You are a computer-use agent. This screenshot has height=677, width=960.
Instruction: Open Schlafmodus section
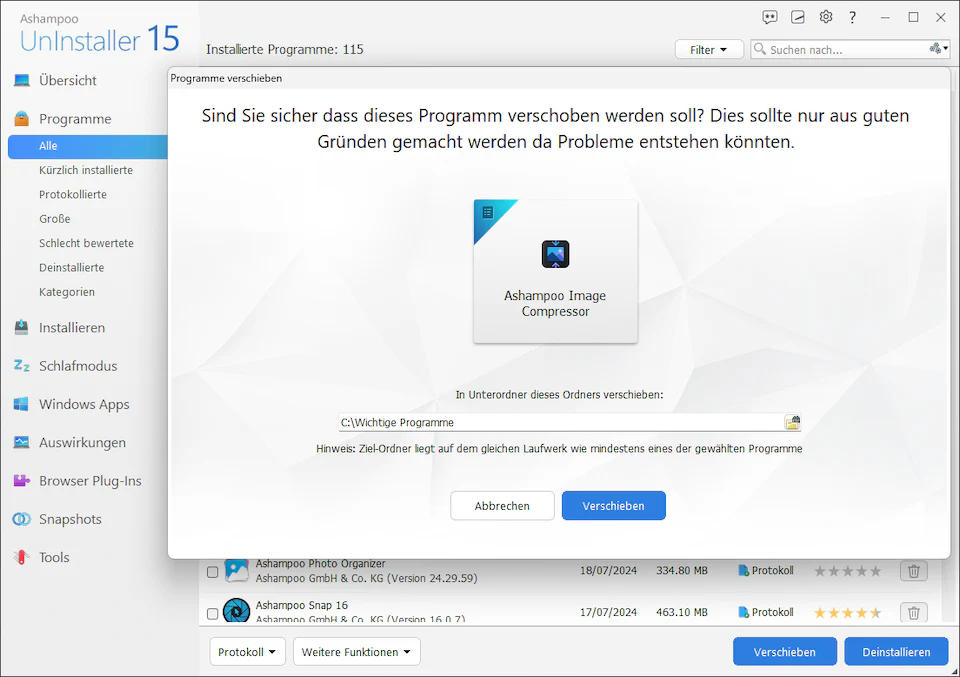[78, 366]
